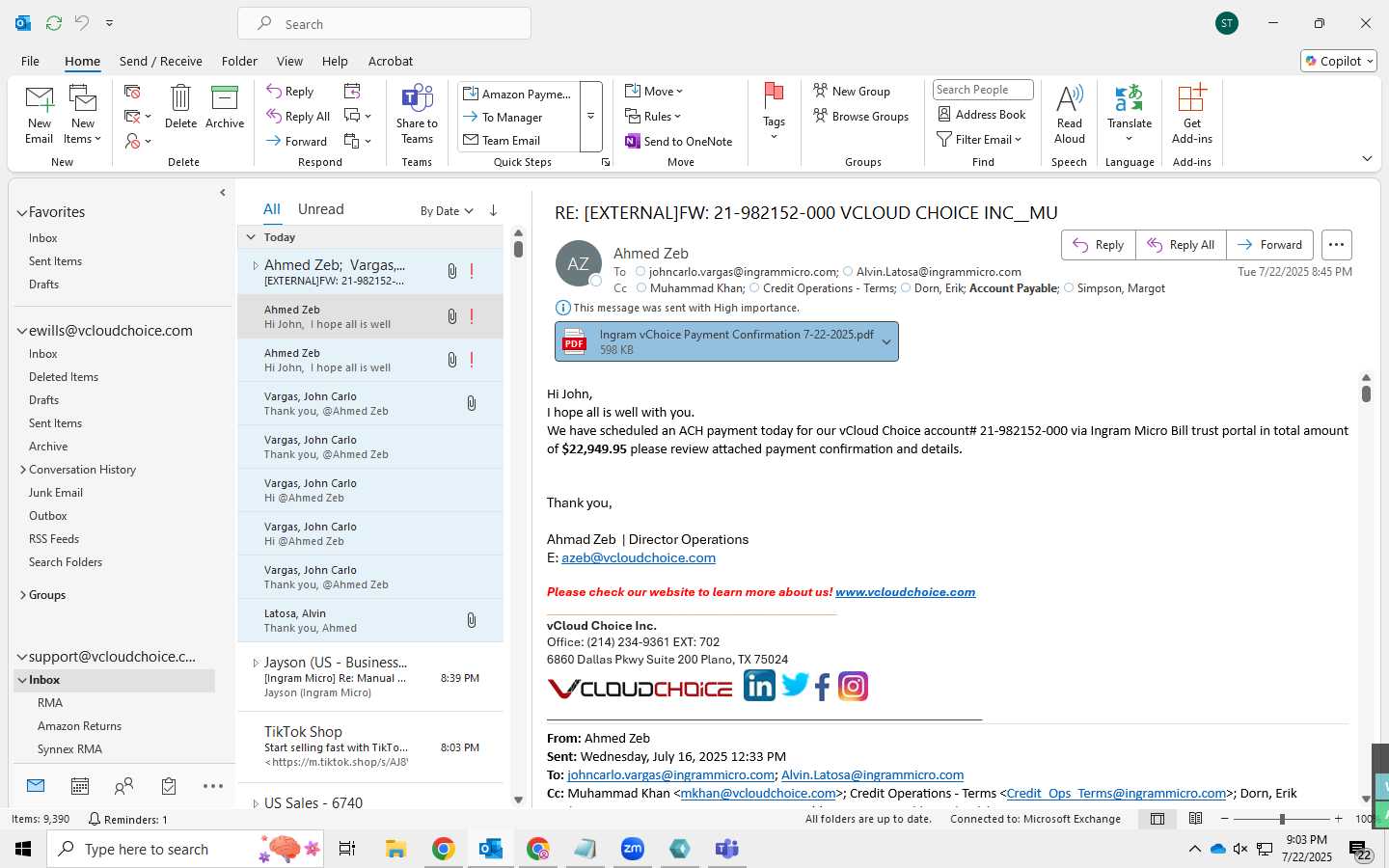This screenshot has width=1389, height=868.
Task: Select the Unread filter tab
Action: pyautogui.click(x=321, y=209)
